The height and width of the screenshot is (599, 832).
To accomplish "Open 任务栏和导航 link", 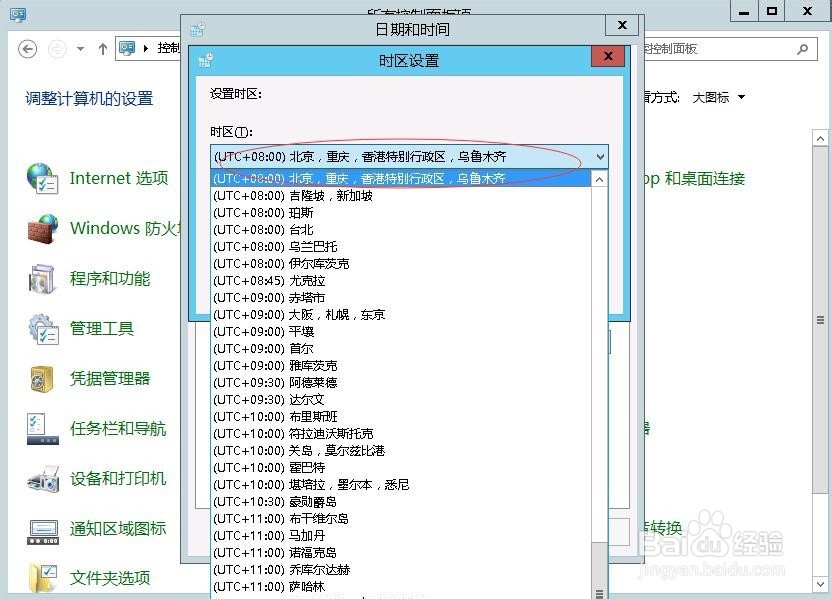I will [x=118, y=428].
